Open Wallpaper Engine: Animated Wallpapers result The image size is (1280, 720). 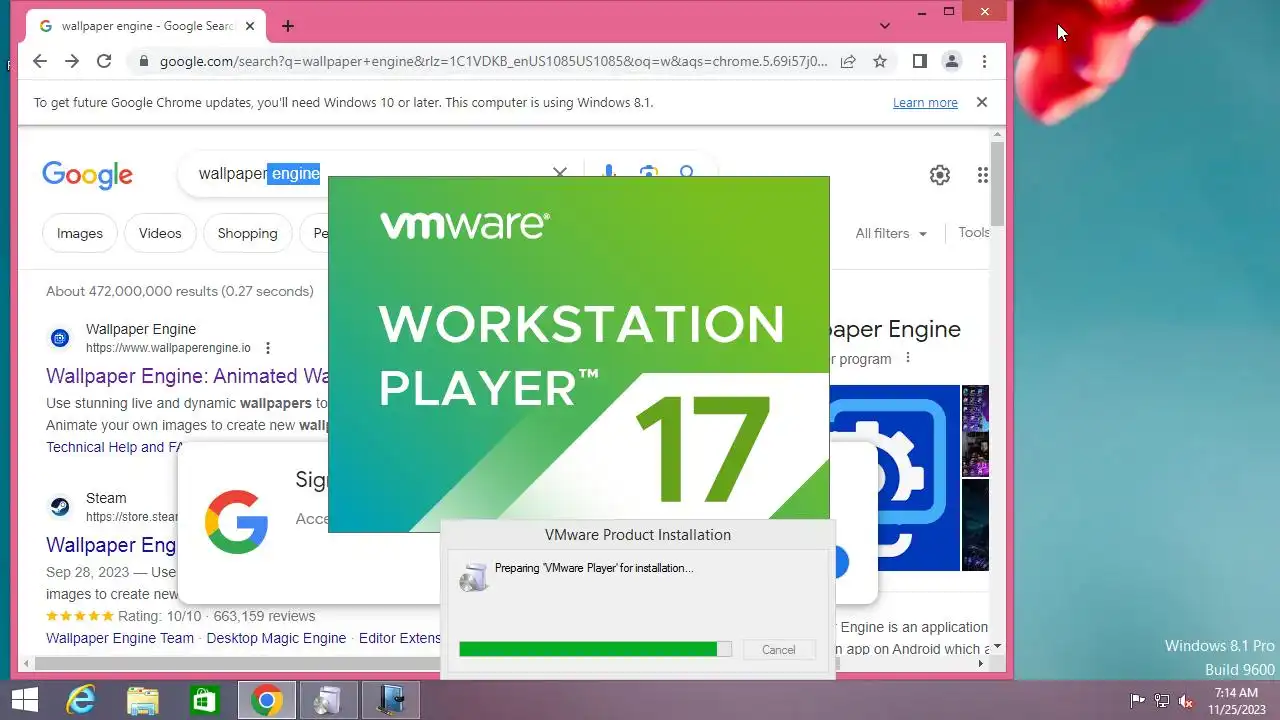tap(187, 376)
